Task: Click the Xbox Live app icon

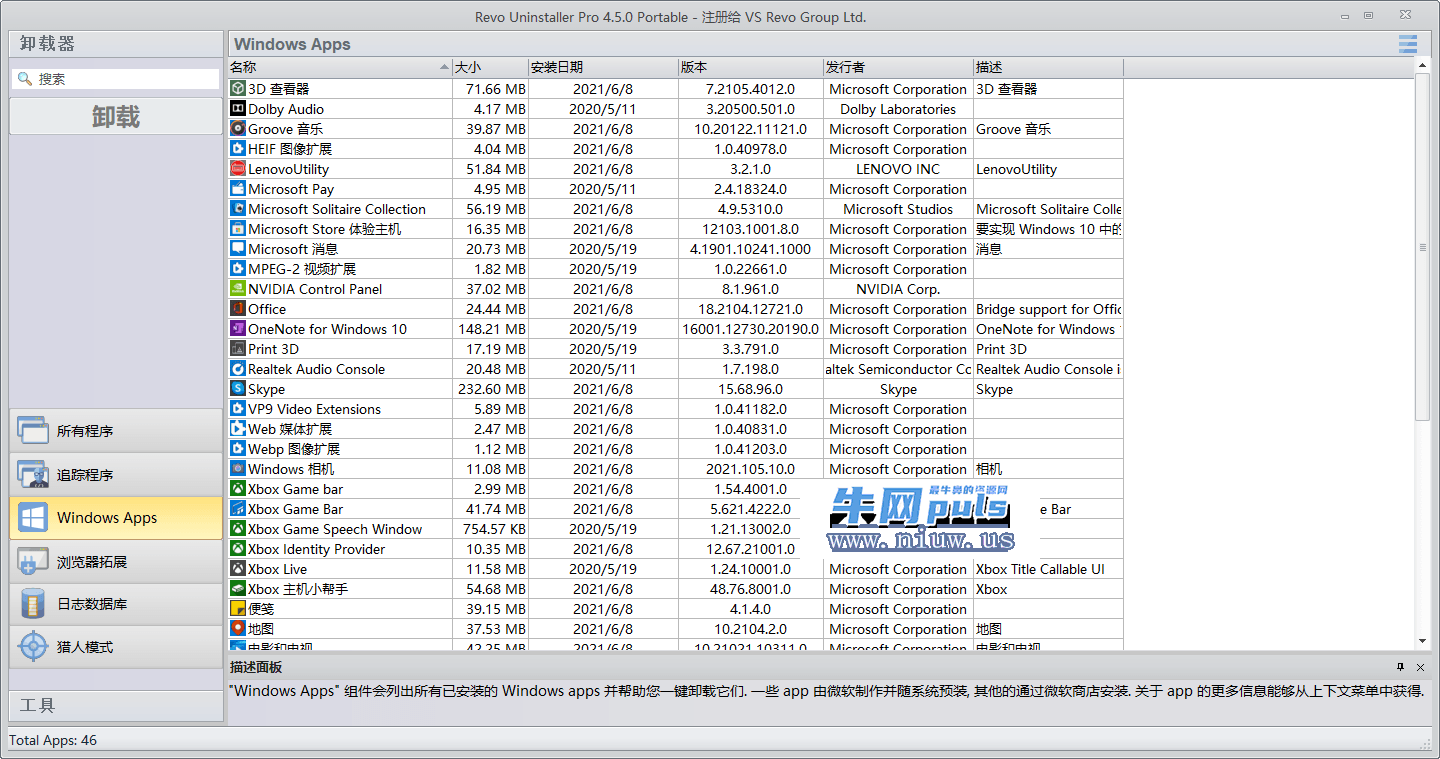Action: click(238, 569)
